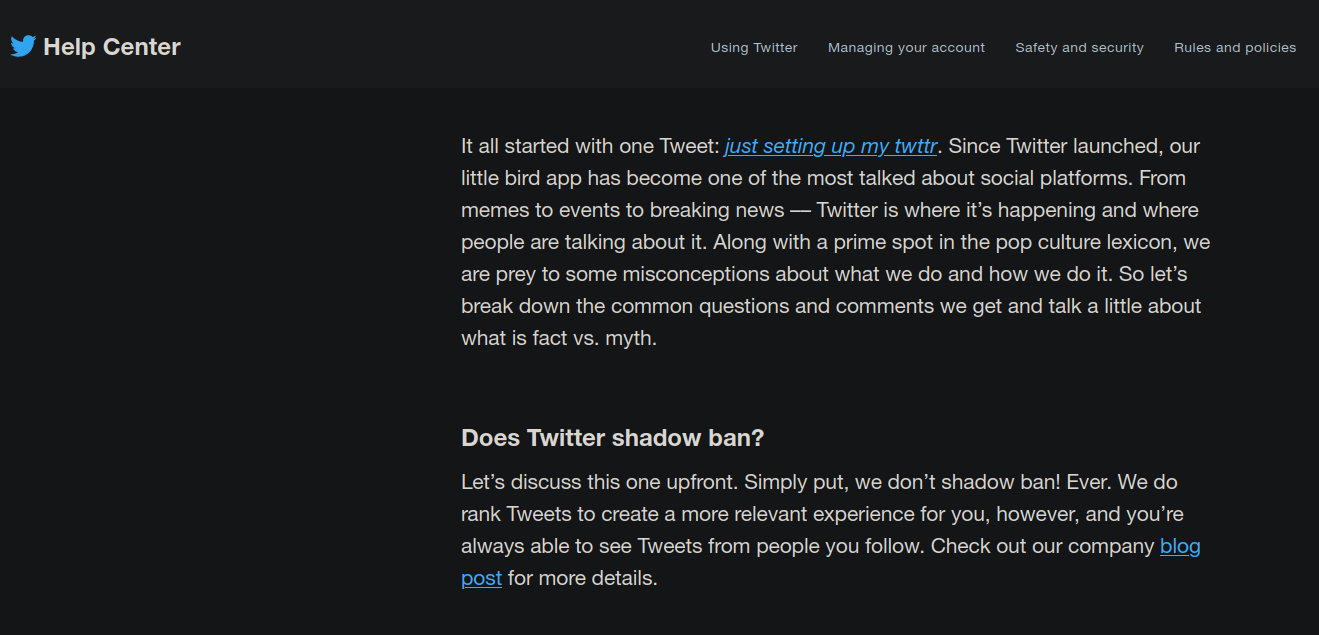This screenshot has height=635, width=1319.
Task: Click the sentence 'Let's discuss this one upfront'
Action: (x=600, y=482)
